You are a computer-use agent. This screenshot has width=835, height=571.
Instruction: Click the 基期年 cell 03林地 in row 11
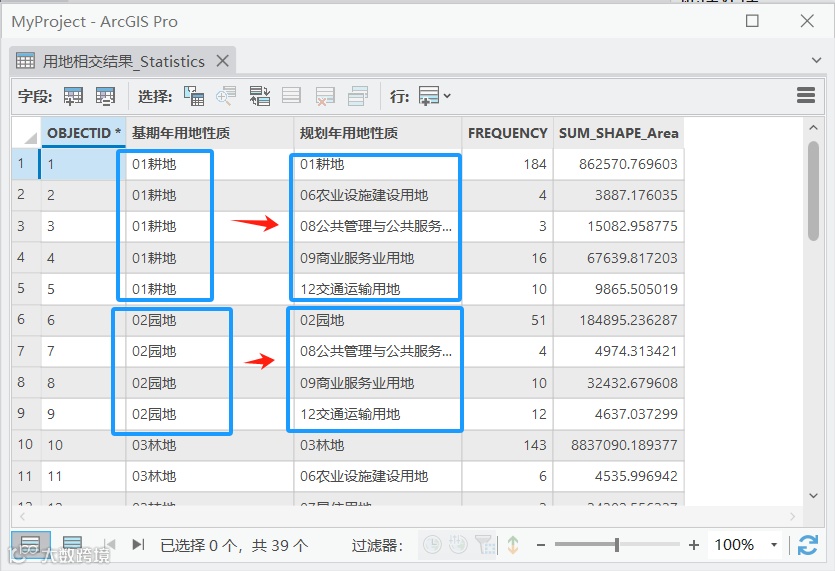pyautogui.click(x=210, y=476)
